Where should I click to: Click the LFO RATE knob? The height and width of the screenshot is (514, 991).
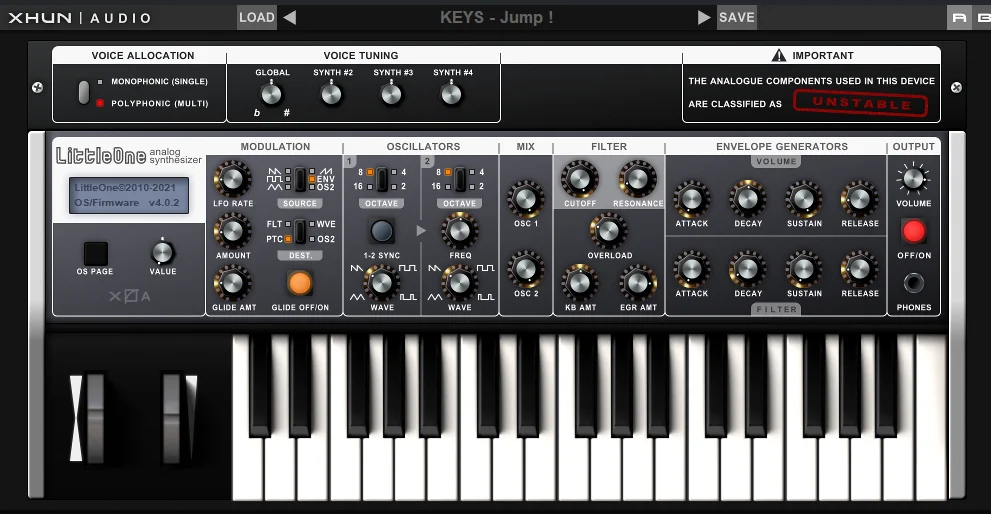233,179
